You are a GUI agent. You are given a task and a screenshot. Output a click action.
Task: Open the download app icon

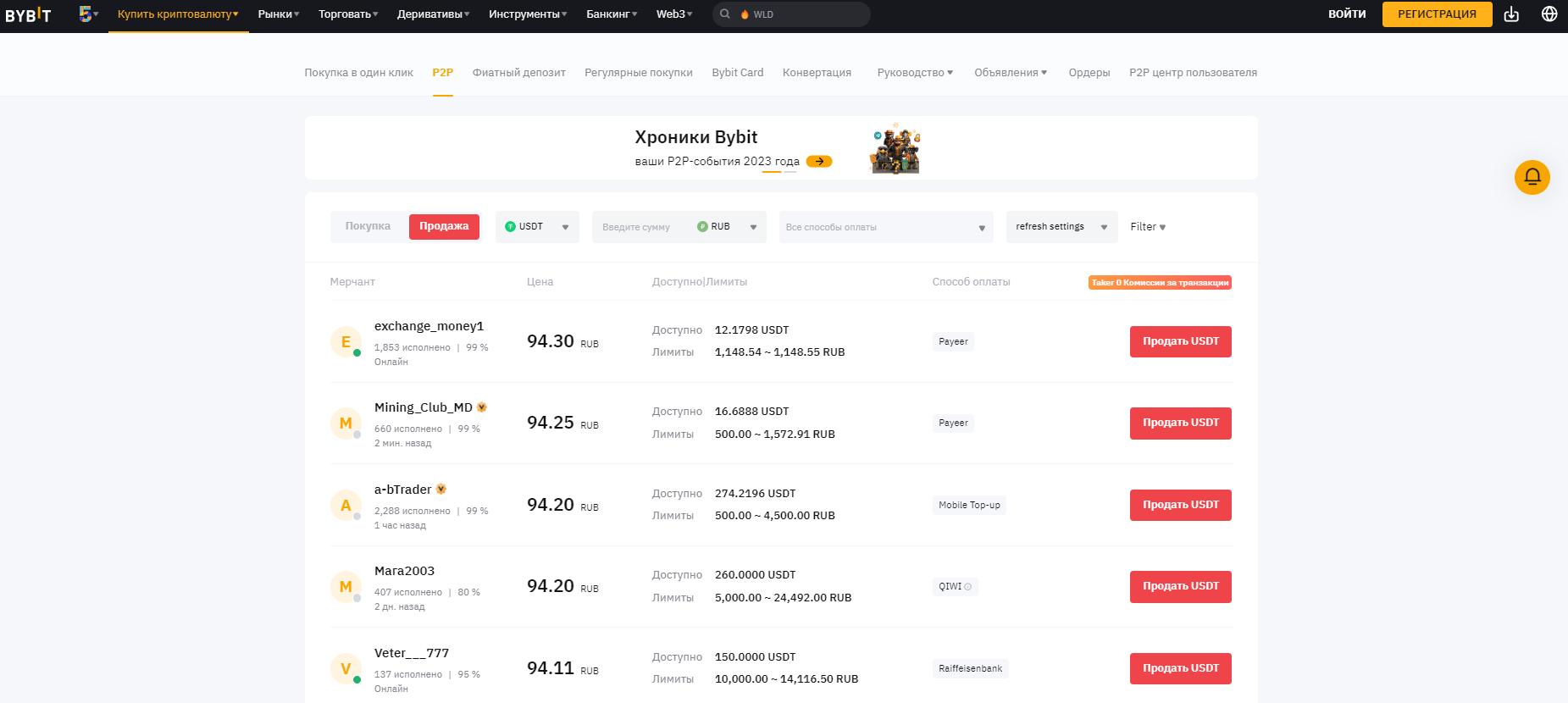(1511, 14)
